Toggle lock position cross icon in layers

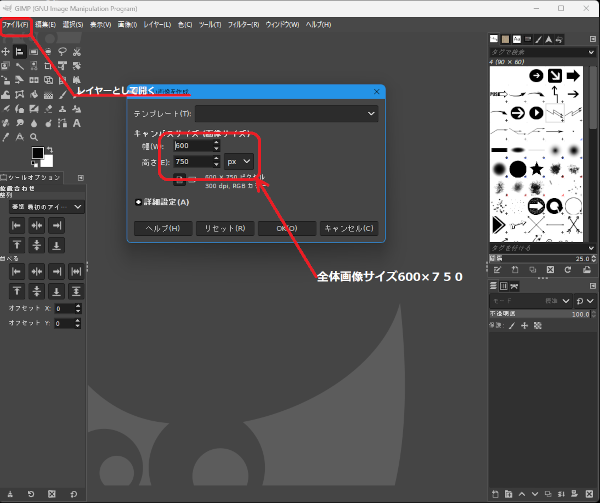click(x=525, y=326)
